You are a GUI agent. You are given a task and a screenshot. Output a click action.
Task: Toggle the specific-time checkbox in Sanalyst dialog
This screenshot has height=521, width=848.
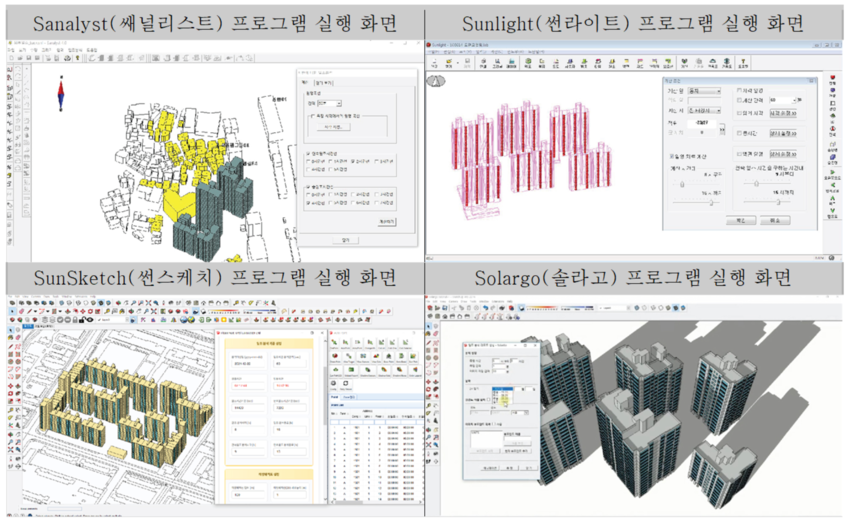(310, 117)
